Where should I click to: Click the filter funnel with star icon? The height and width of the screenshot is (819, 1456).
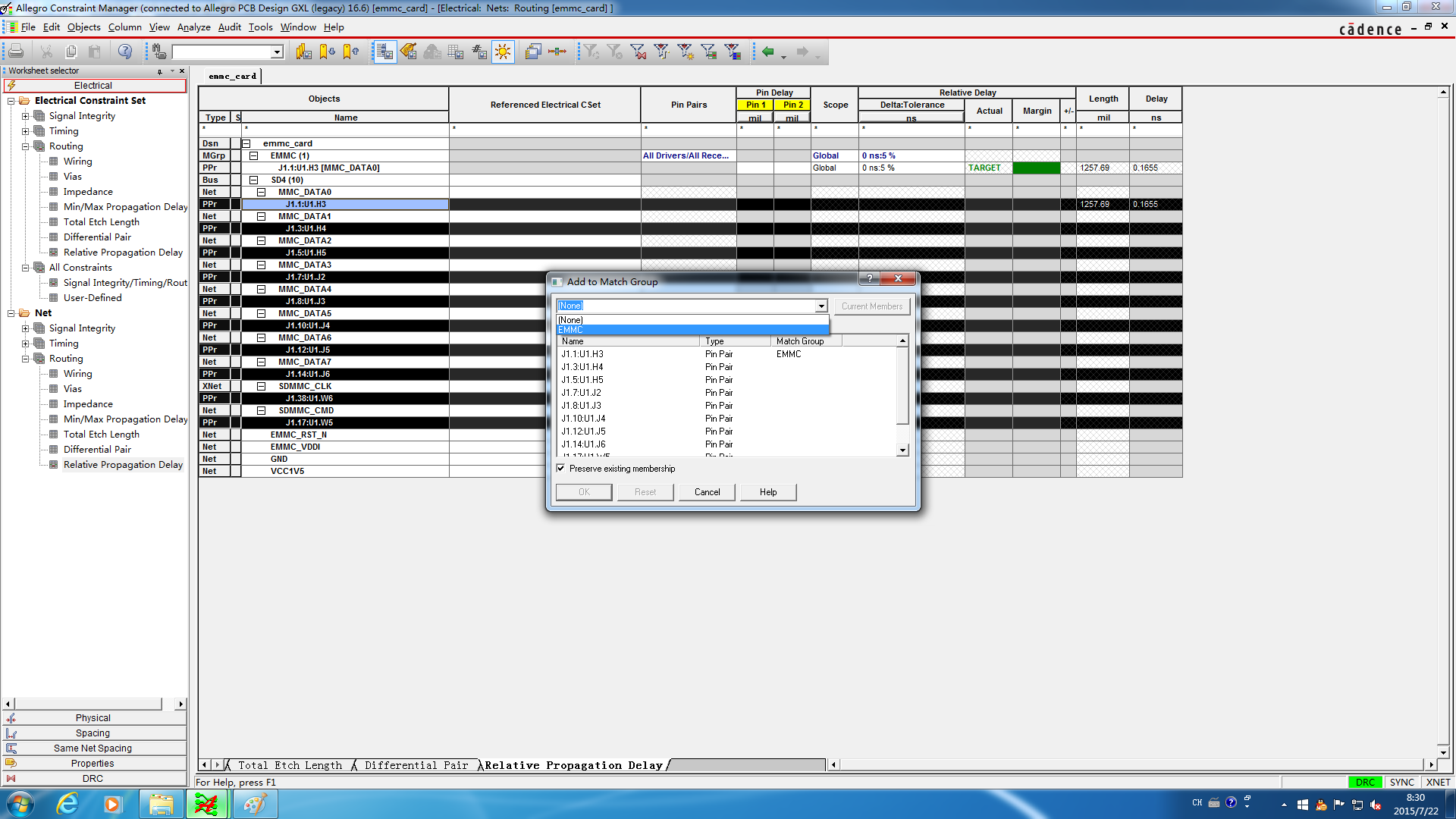(686, 52)
